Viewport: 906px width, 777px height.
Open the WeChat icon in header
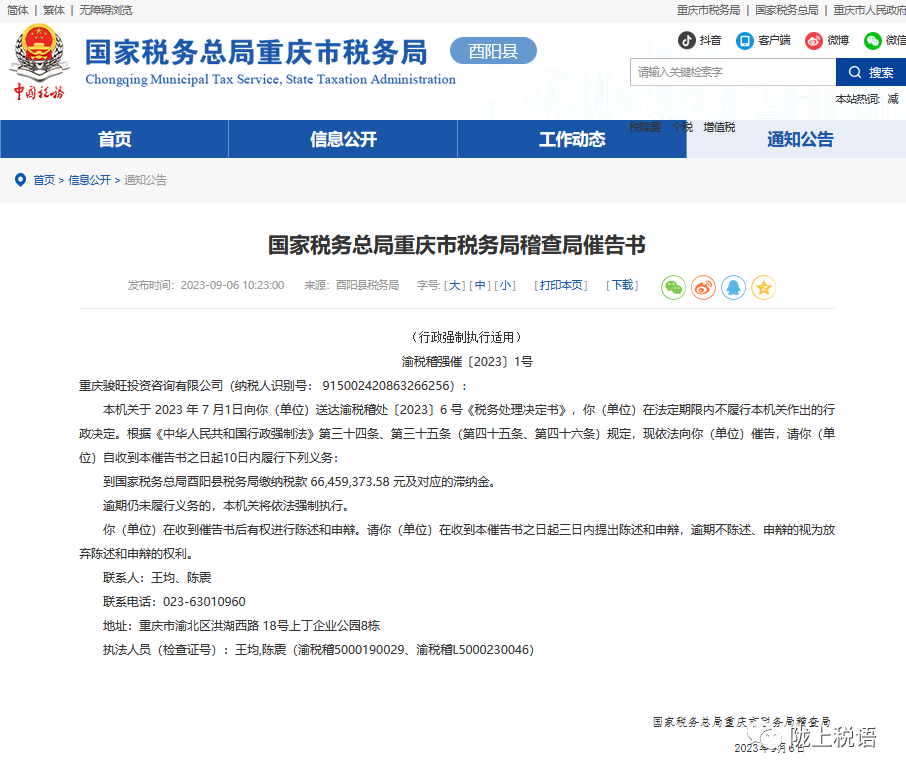tap(872, 40)
